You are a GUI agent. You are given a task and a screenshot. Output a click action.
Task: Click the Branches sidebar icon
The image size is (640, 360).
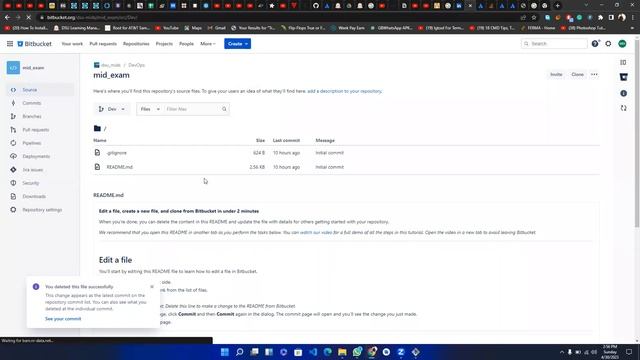pos(13,116)
